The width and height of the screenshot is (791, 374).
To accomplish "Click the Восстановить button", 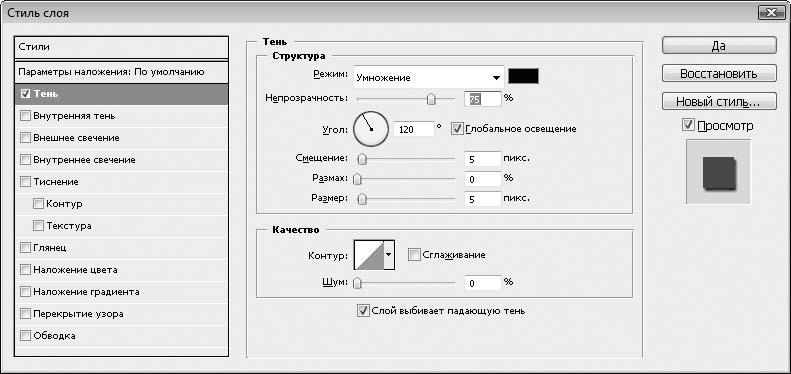I will [x=719, y=73].
